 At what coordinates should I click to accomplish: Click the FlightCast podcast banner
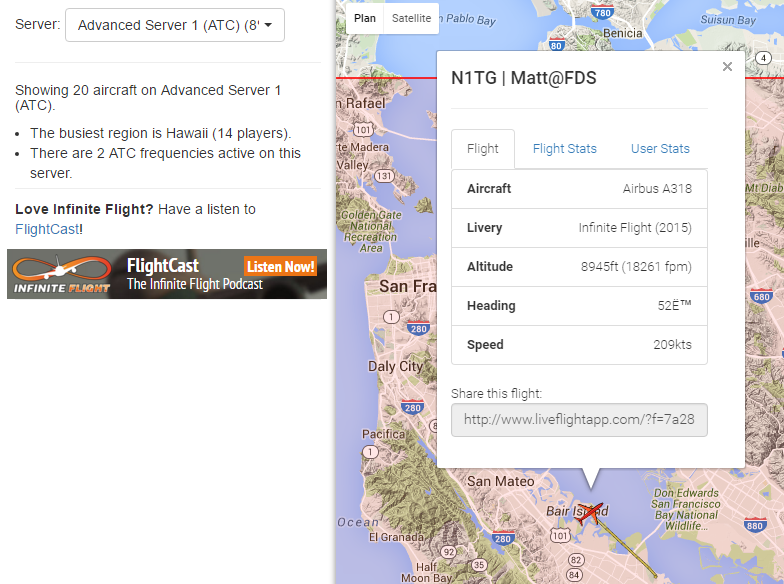pos(167,274)
